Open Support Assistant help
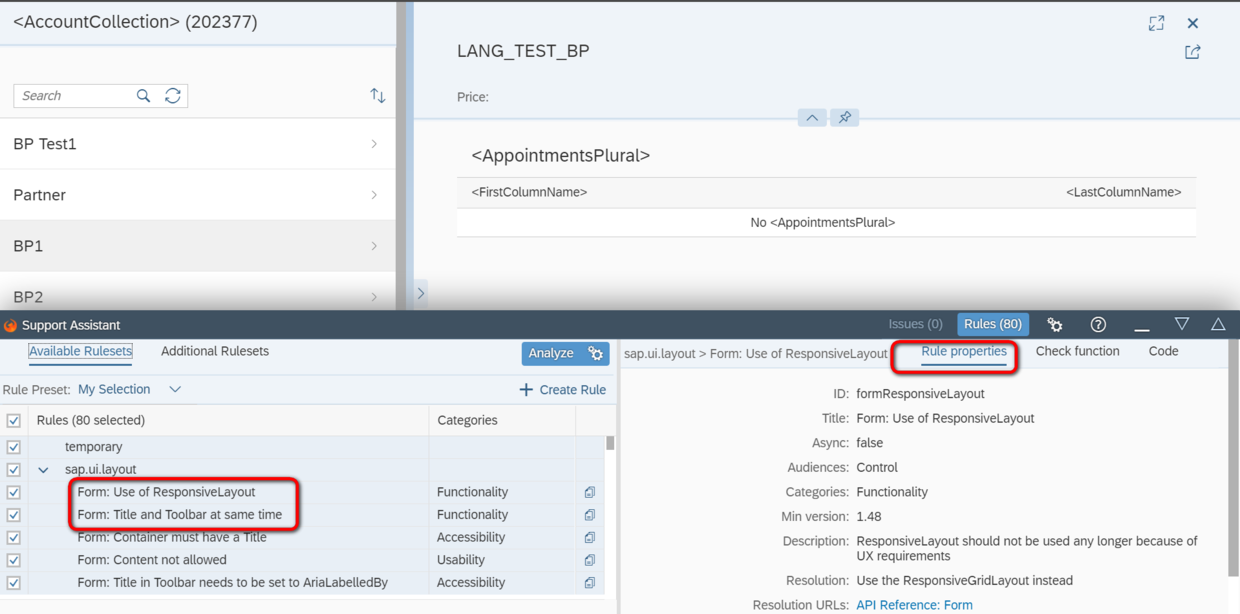 (x=1098, y=324)
